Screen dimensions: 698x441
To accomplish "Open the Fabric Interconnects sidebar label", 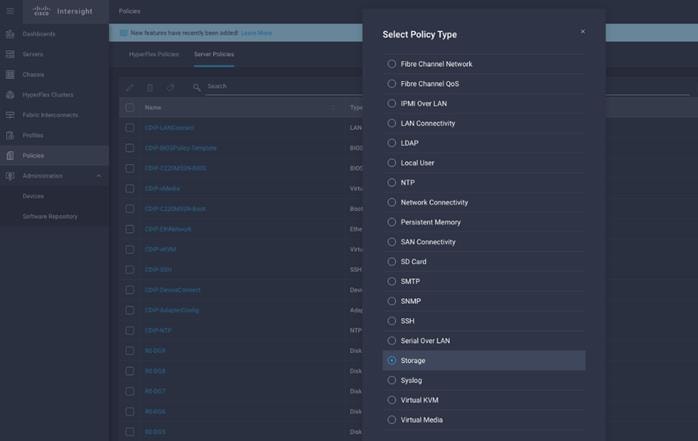I will click(50, 115).
